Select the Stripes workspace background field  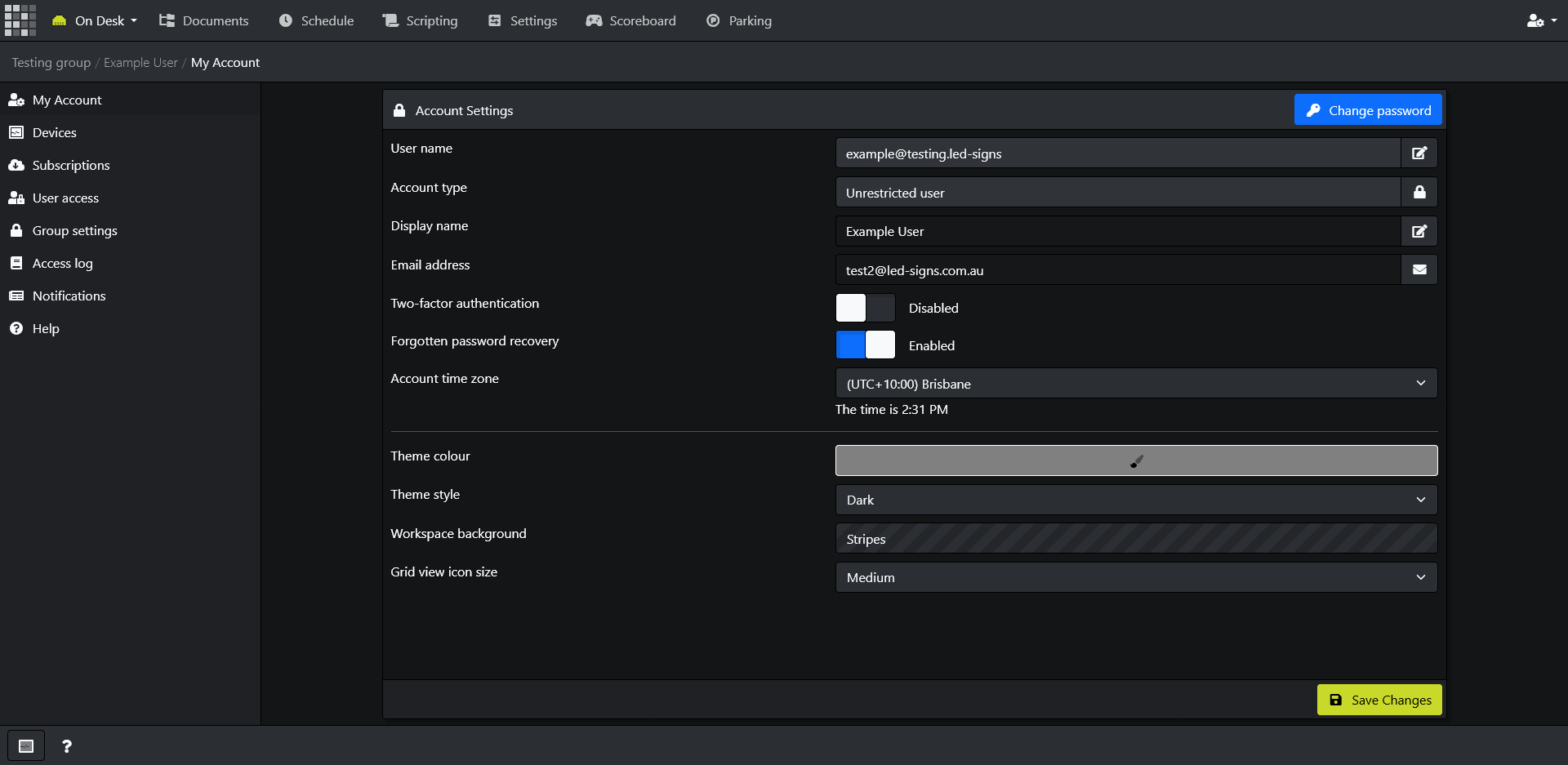point(1136,539)
